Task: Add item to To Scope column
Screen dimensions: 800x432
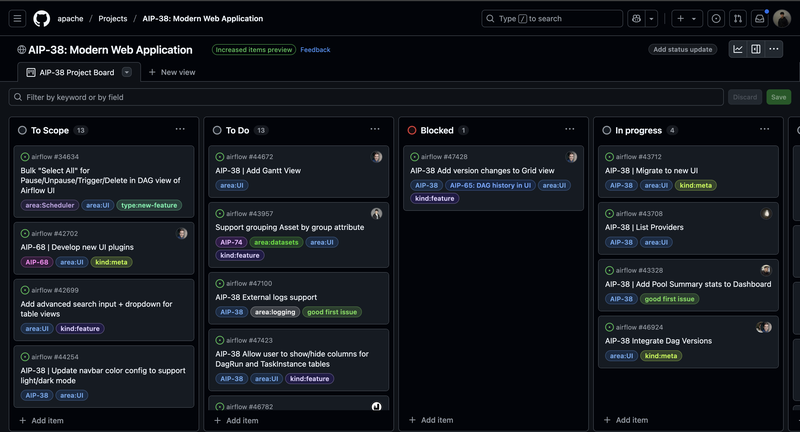Action: (x=42, y=420)
